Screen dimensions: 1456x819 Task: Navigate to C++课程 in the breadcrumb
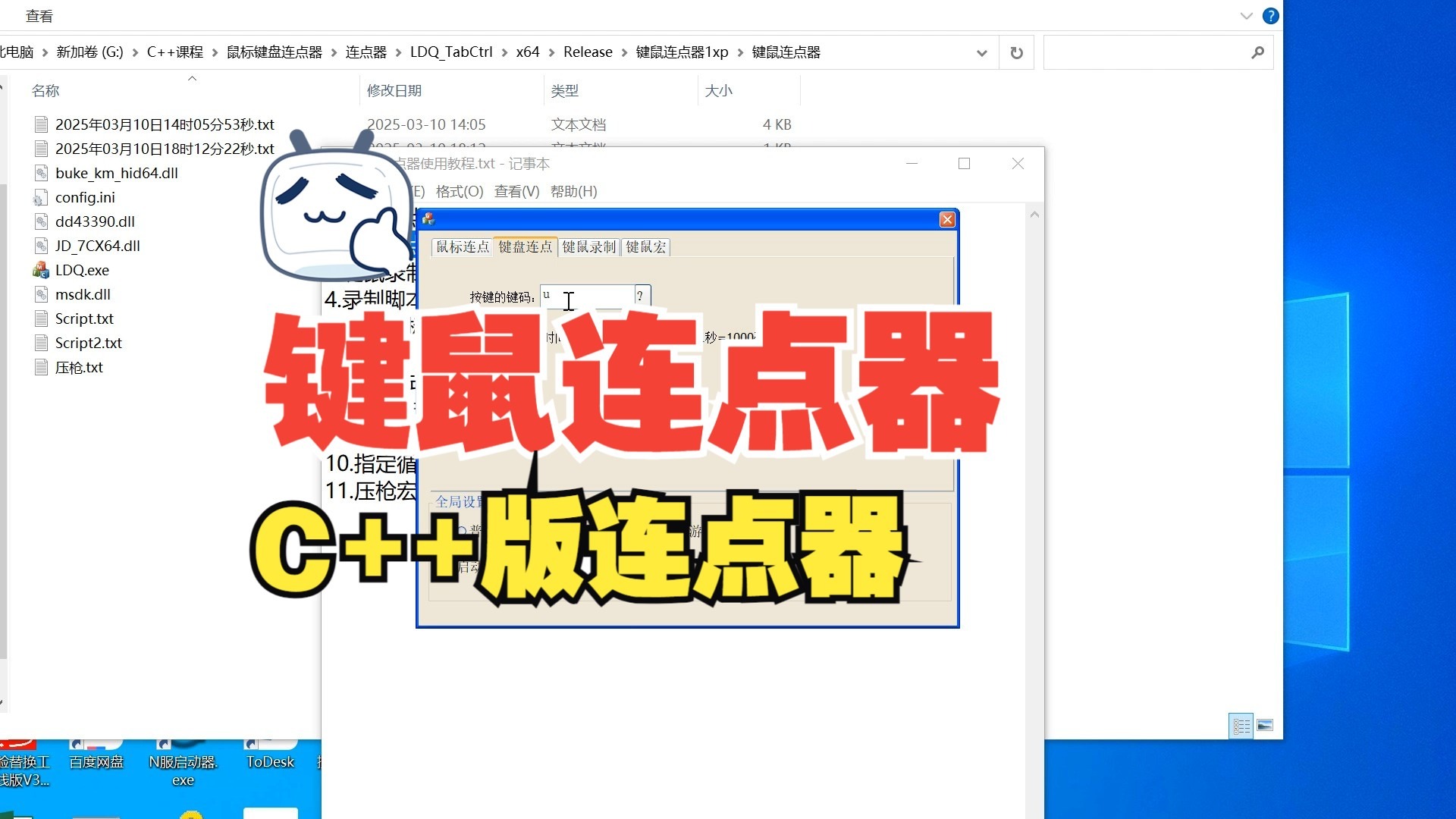175,52
